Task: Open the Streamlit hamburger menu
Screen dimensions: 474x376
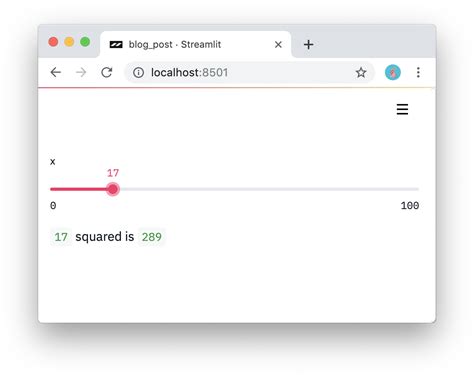Action: tap(402, 109)
